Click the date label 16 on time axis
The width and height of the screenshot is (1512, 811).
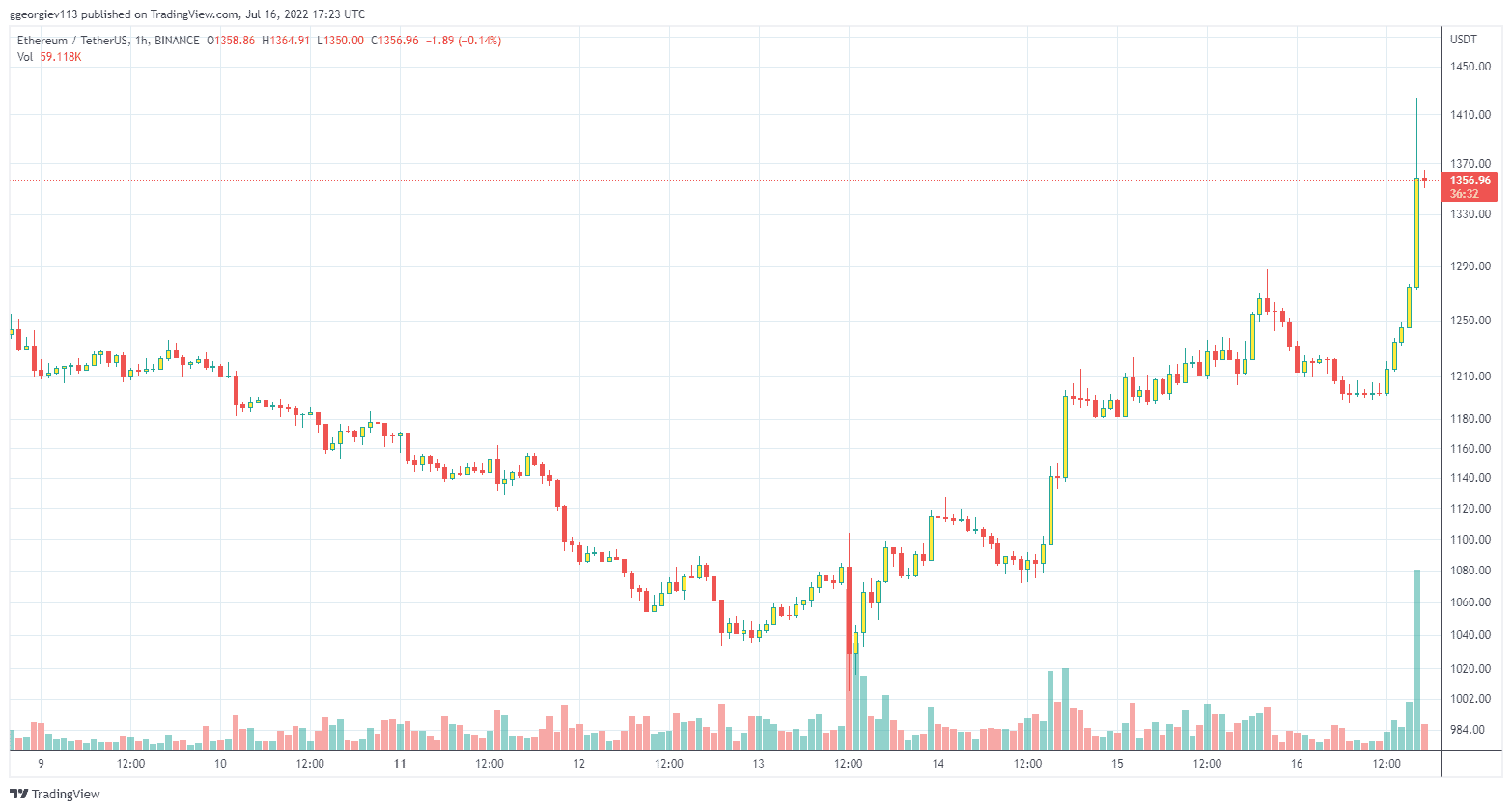(x=1297, y=764)
